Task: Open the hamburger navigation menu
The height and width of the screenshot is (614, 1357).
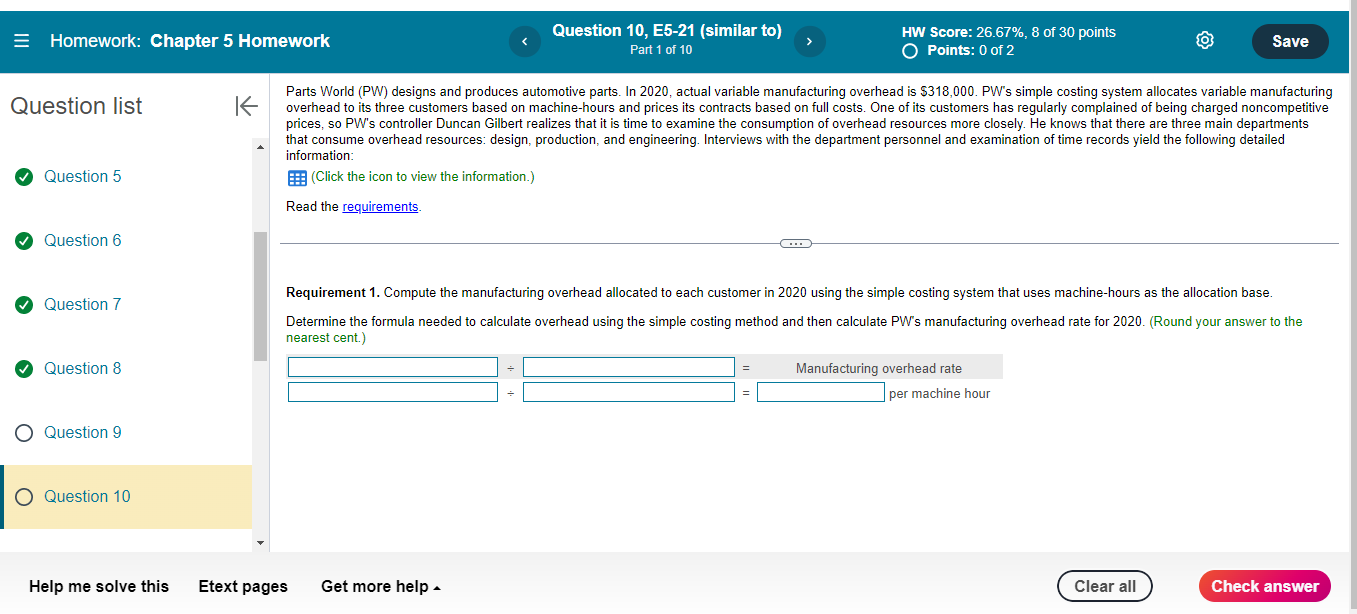Action: coord(21,40)
